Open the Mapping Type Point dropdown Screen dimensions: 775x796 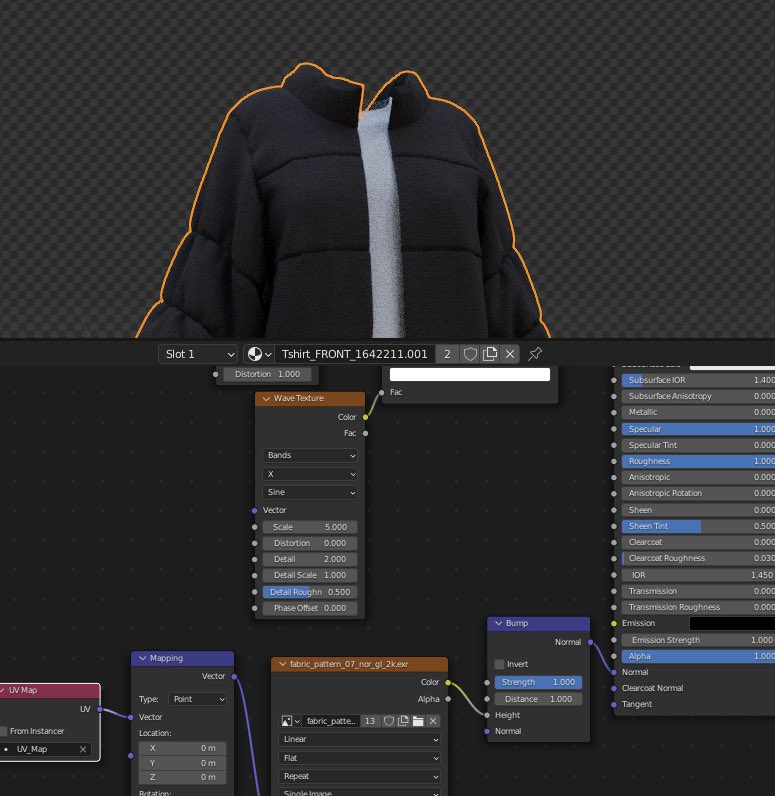point(197,699)
